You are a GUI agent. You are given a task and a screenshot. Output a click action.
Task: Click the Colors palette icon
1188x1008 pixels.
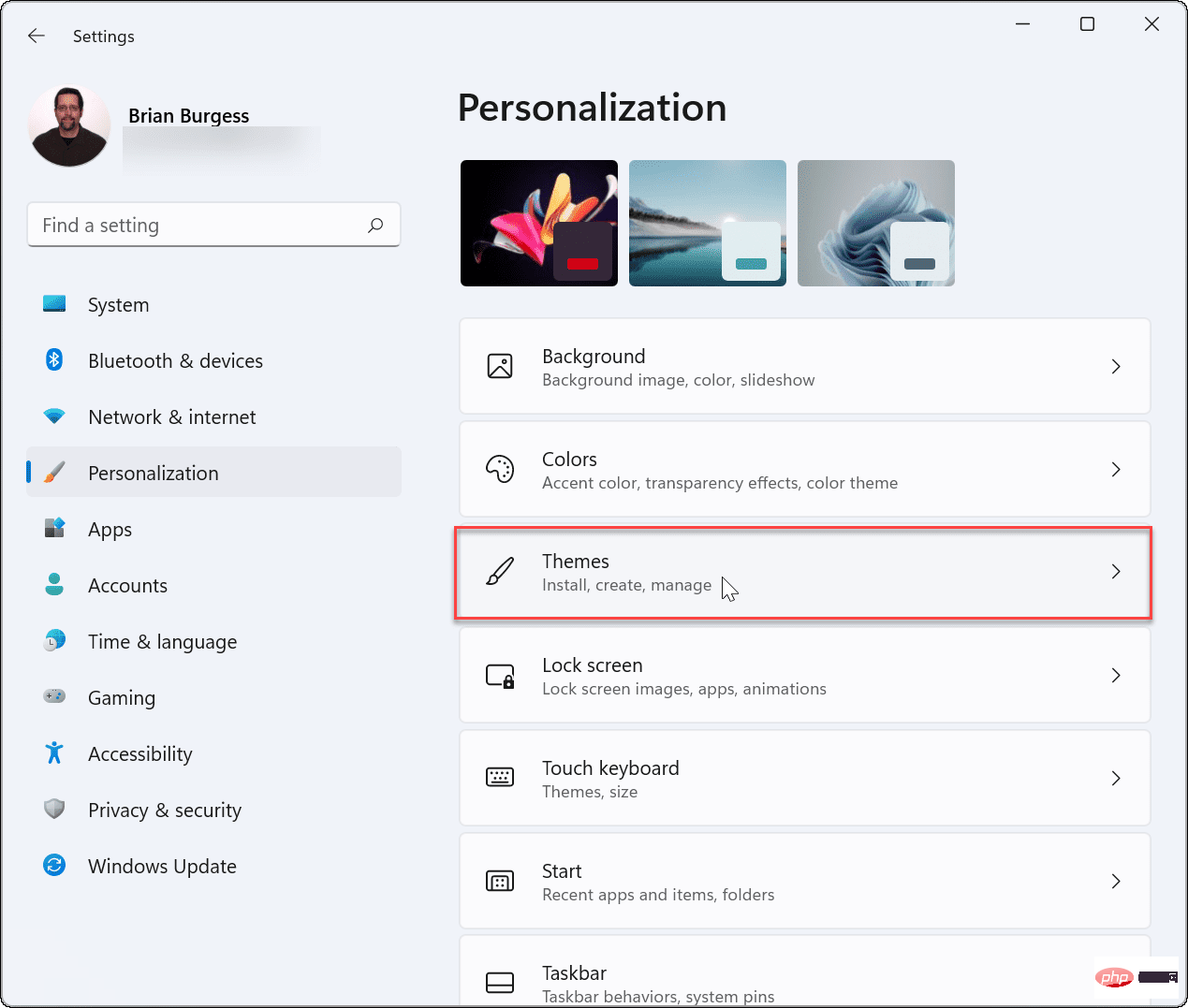[x=500, y=469]
